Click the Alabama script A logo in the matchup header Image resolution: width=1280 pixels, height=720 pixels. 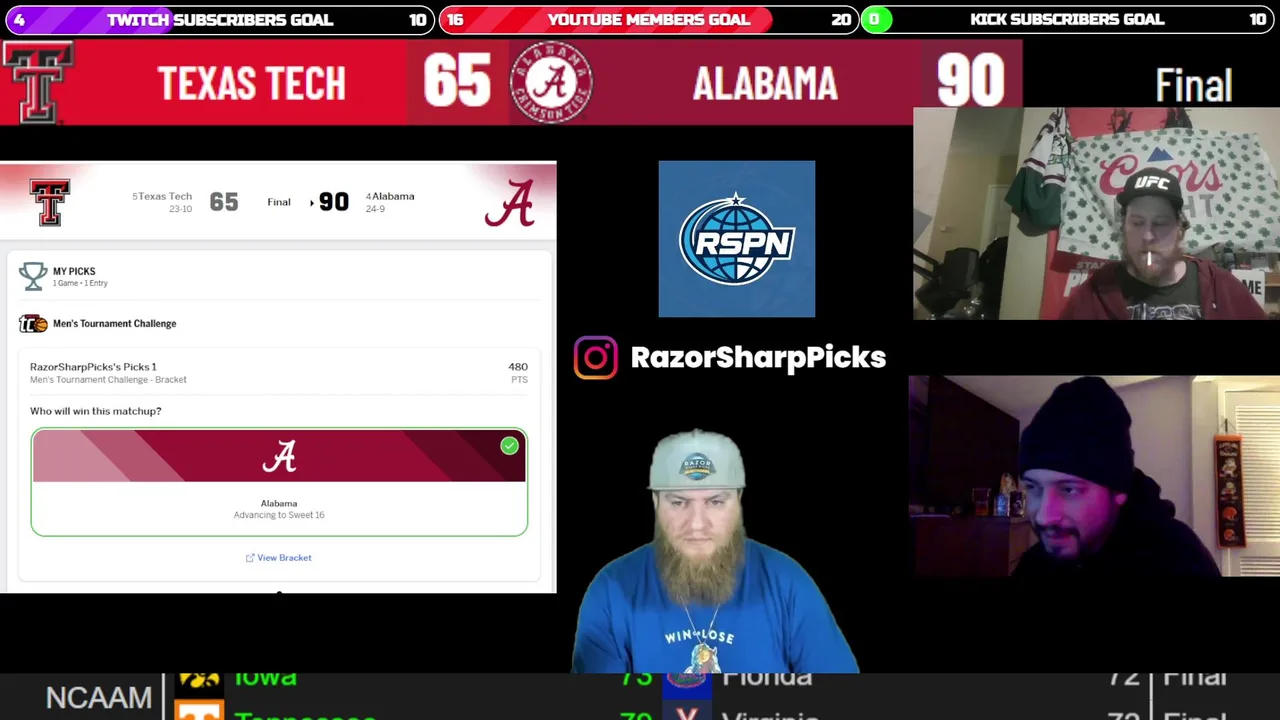(x=509, y=203)
